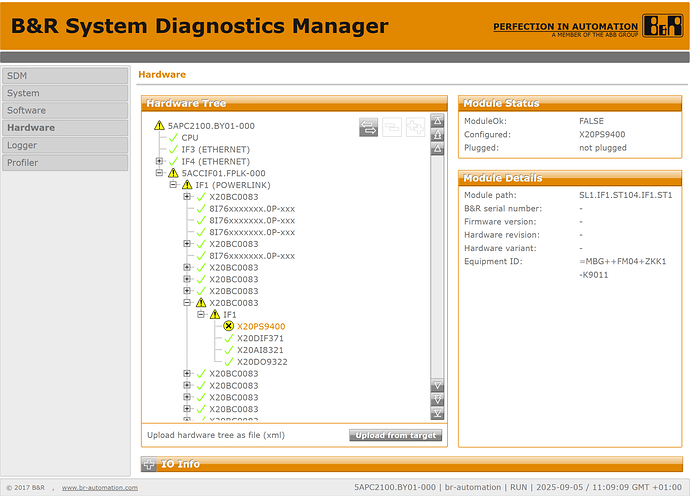Click the Hardware Tree scrollbar track
690x496 pixels.
click(437, 267)
